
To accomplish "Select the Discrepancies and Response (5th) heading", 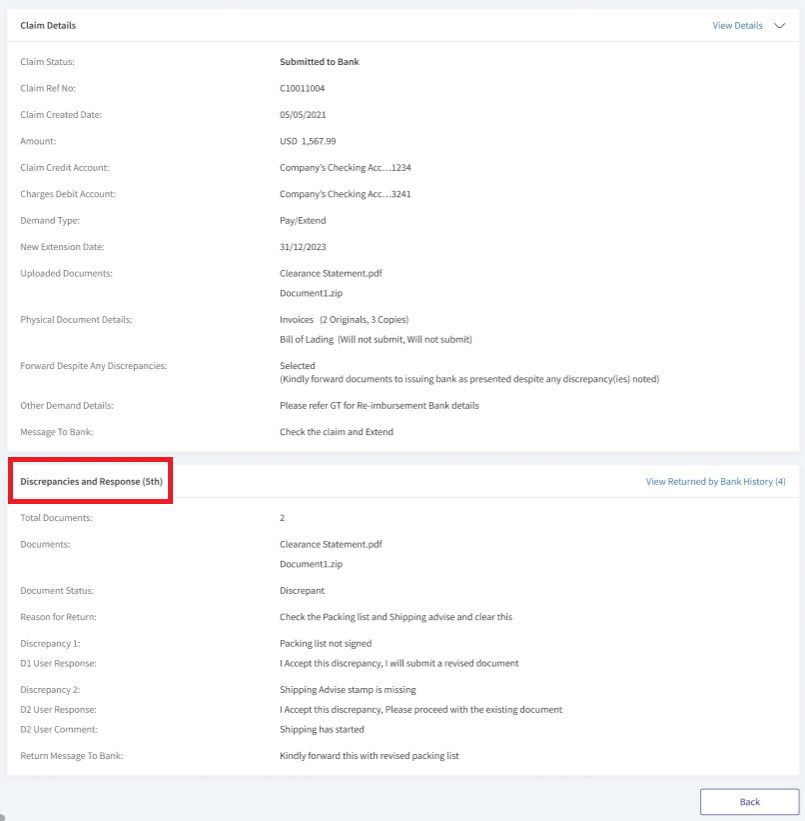I will 91,482.
